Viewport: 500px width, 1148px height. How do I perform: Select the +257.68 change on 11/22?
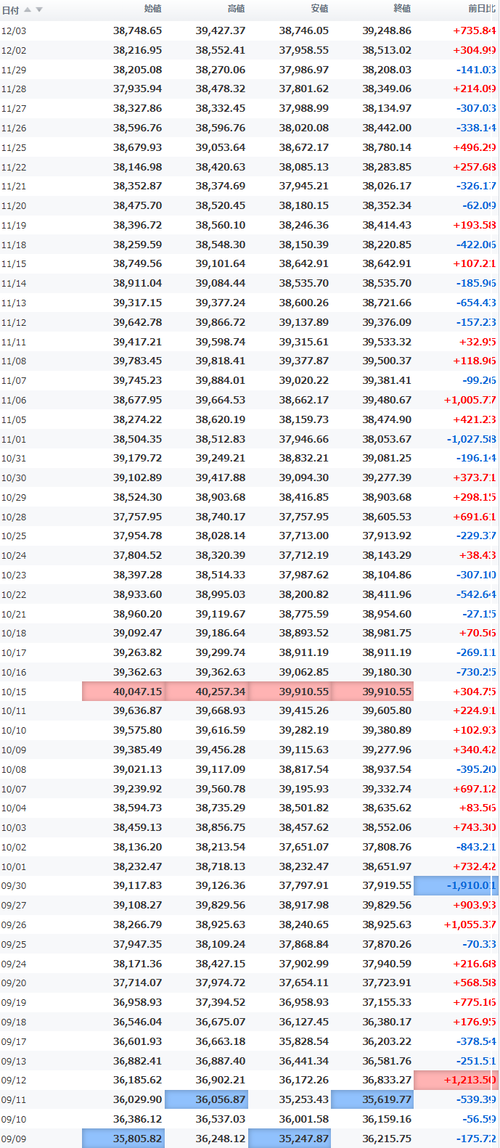point(475,166)
